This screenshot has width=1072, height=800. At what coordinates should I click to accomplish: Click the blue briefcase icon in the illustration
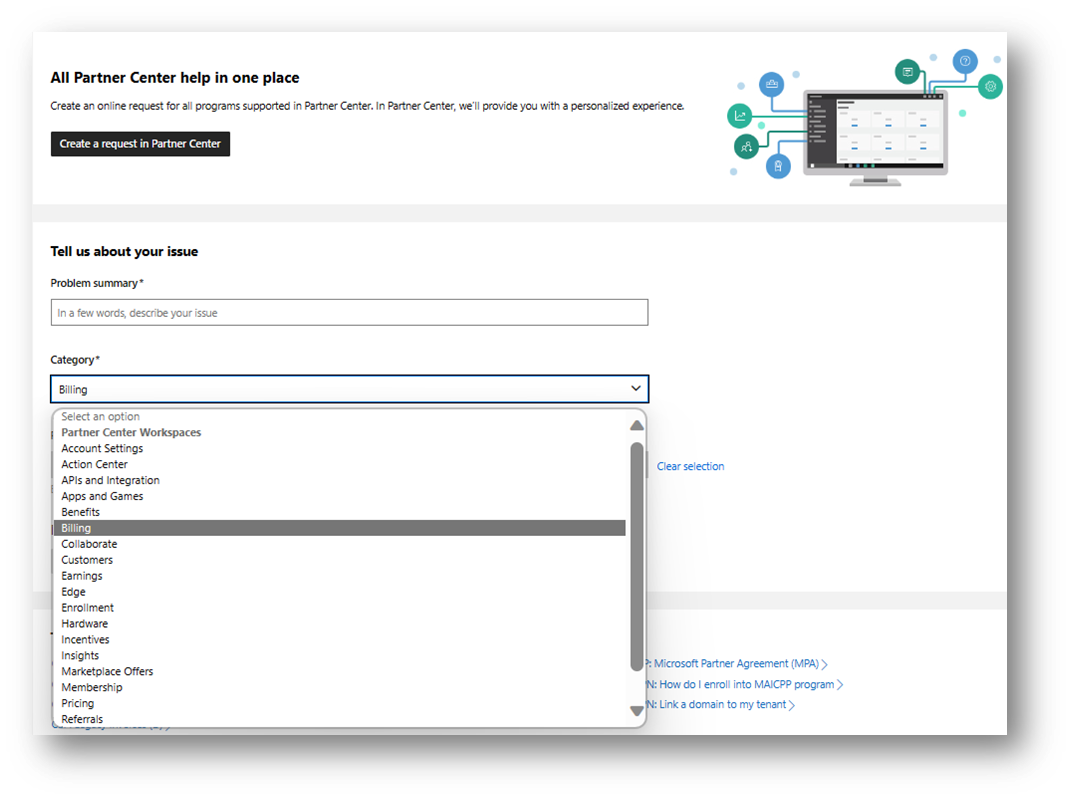771,85
